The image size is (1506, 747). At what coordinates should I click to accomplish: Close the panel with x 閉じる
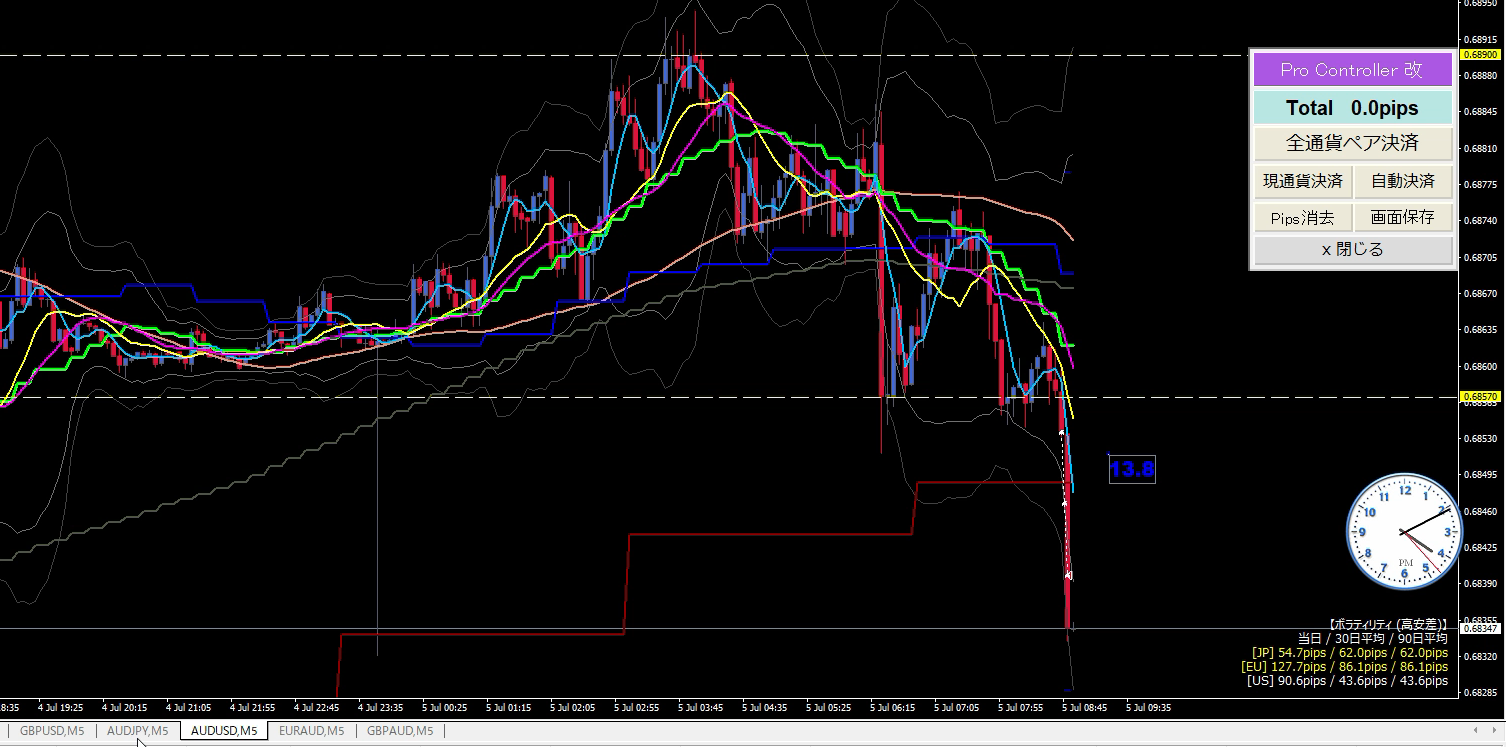(x=1352, y=250)
